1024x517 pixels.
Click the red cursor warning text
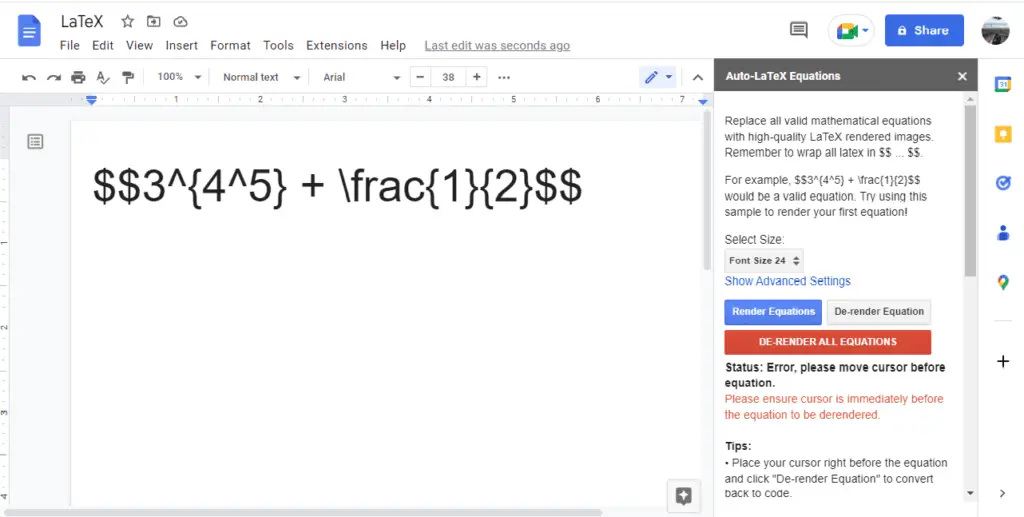pyautogui.click(x=834, y=407)
